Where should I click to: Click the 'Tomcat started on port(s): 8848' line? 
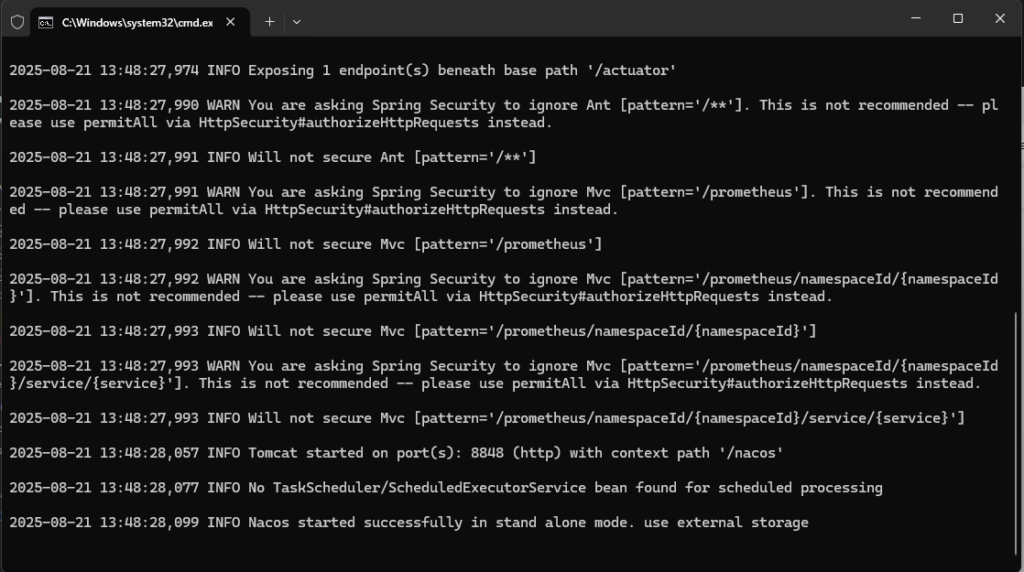(x=396, y=453)
